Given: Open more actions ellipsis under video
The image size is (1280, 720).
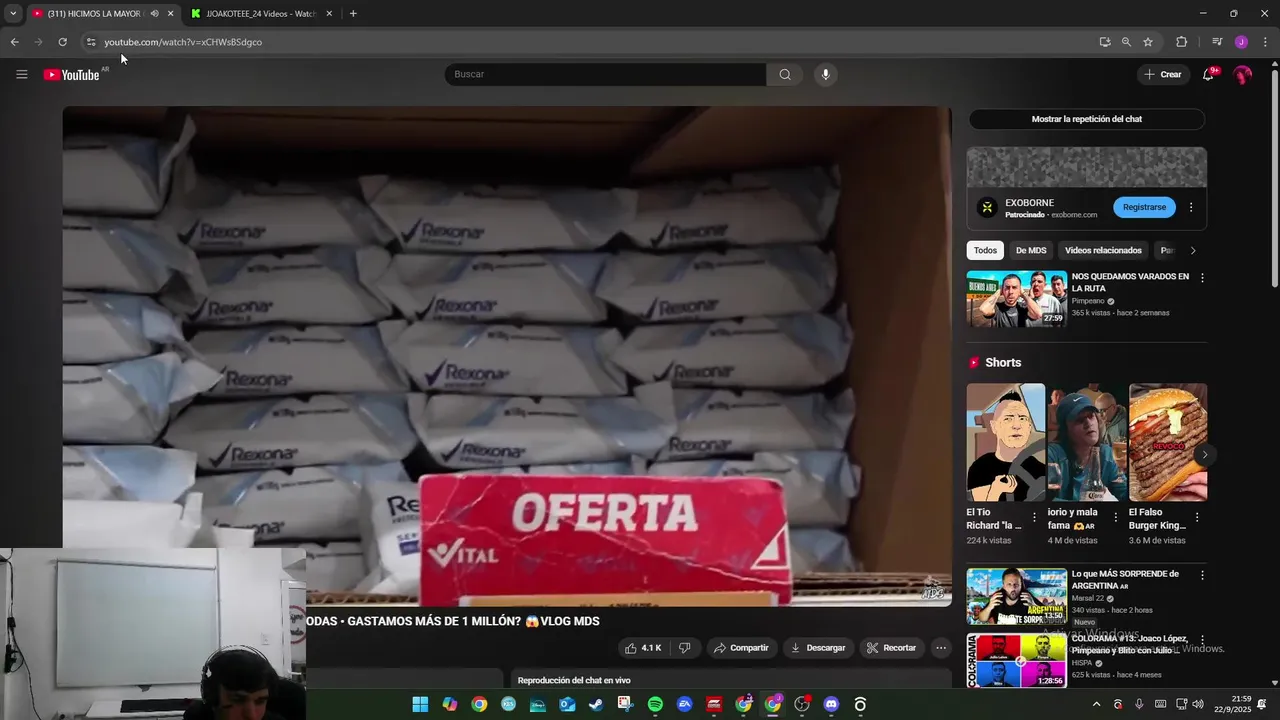Looking at the screenshot, I should (x=941, y=648).
